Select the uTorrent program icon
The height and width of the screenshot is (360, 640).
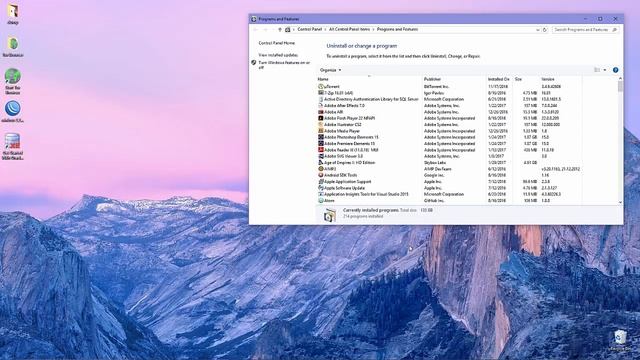(x=321, y=87)
